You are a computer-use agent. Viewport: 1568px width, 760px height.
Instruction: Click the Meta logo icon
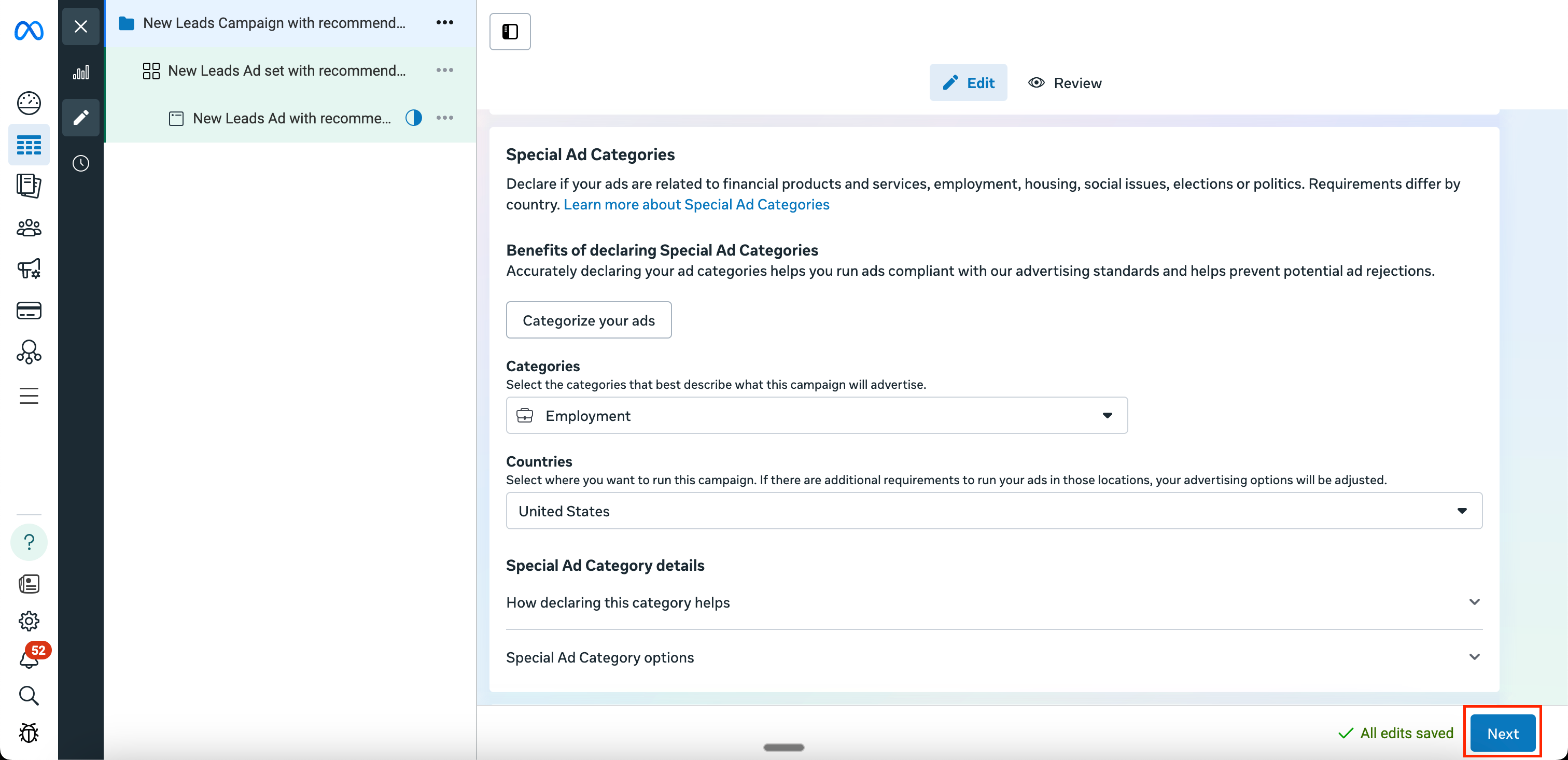(x=29, y=31)
